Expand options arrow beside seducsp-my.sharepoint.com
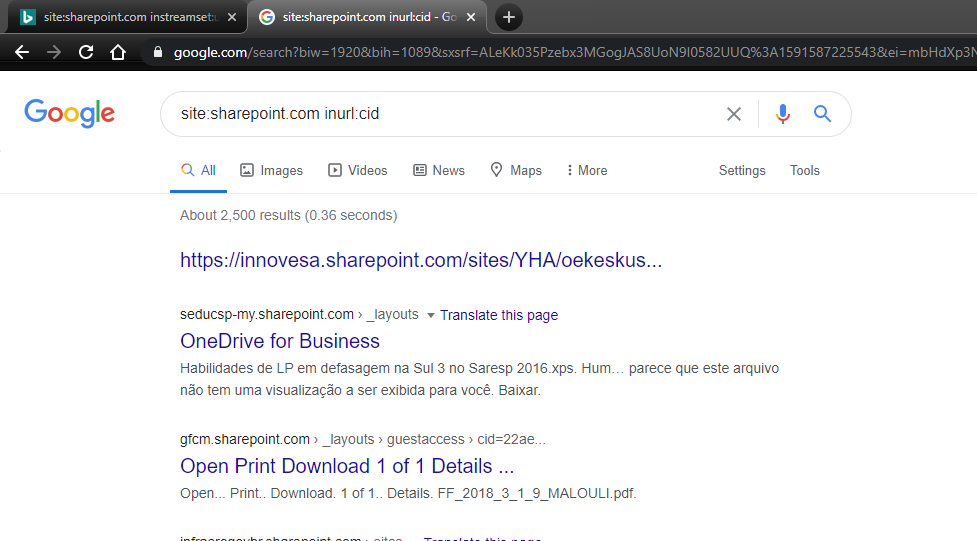The width and height of the screenshot is (977, 541). pyautogui.click(x=431, y=315)
